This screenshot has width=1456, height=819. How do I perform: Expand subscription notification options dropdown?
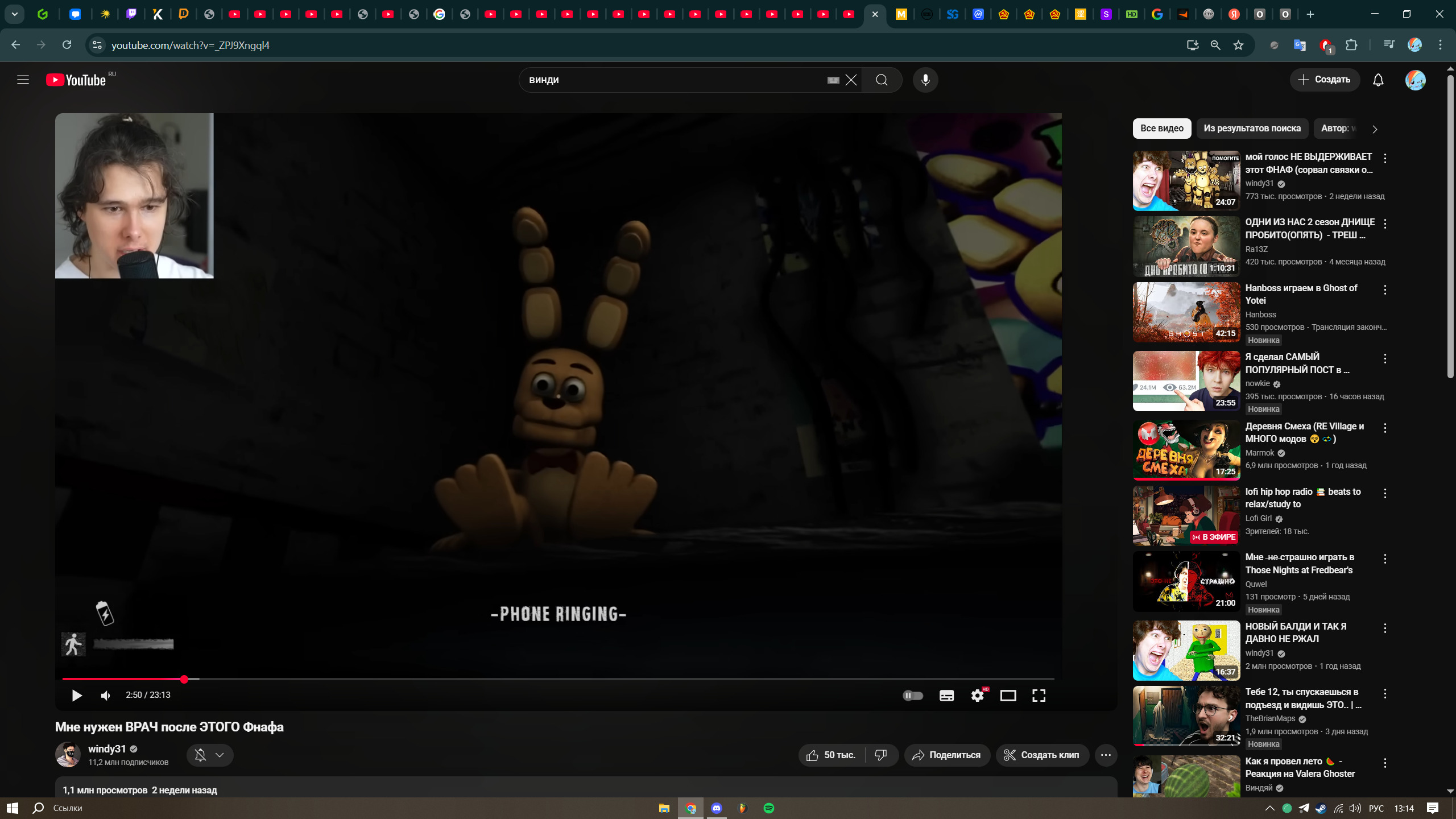[x=220, y=755]
